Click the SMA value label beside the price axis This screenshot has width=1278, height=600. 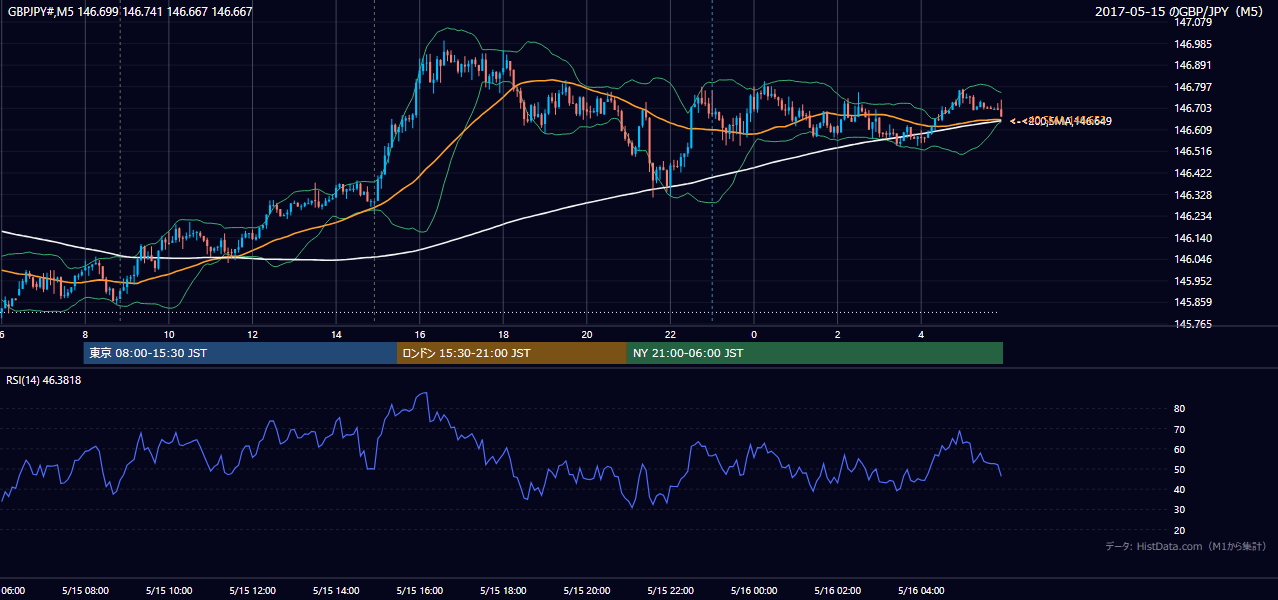click(1060, 121)
